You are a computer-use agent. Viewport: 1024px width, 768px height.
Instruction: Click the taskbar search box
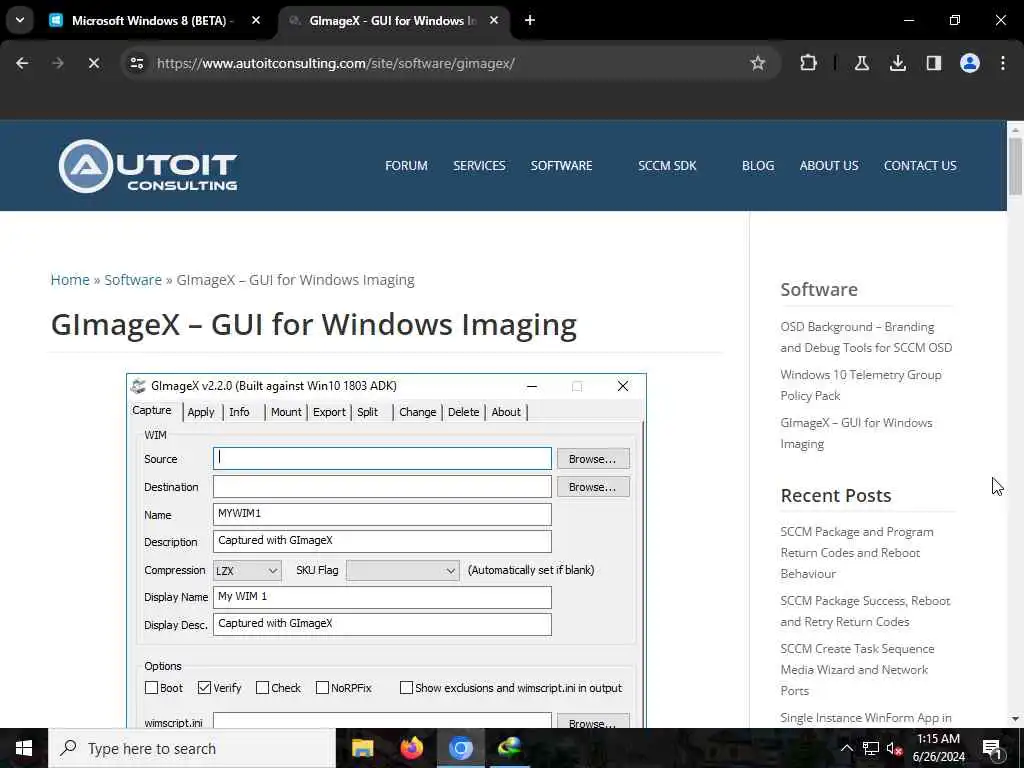[192, 748]
